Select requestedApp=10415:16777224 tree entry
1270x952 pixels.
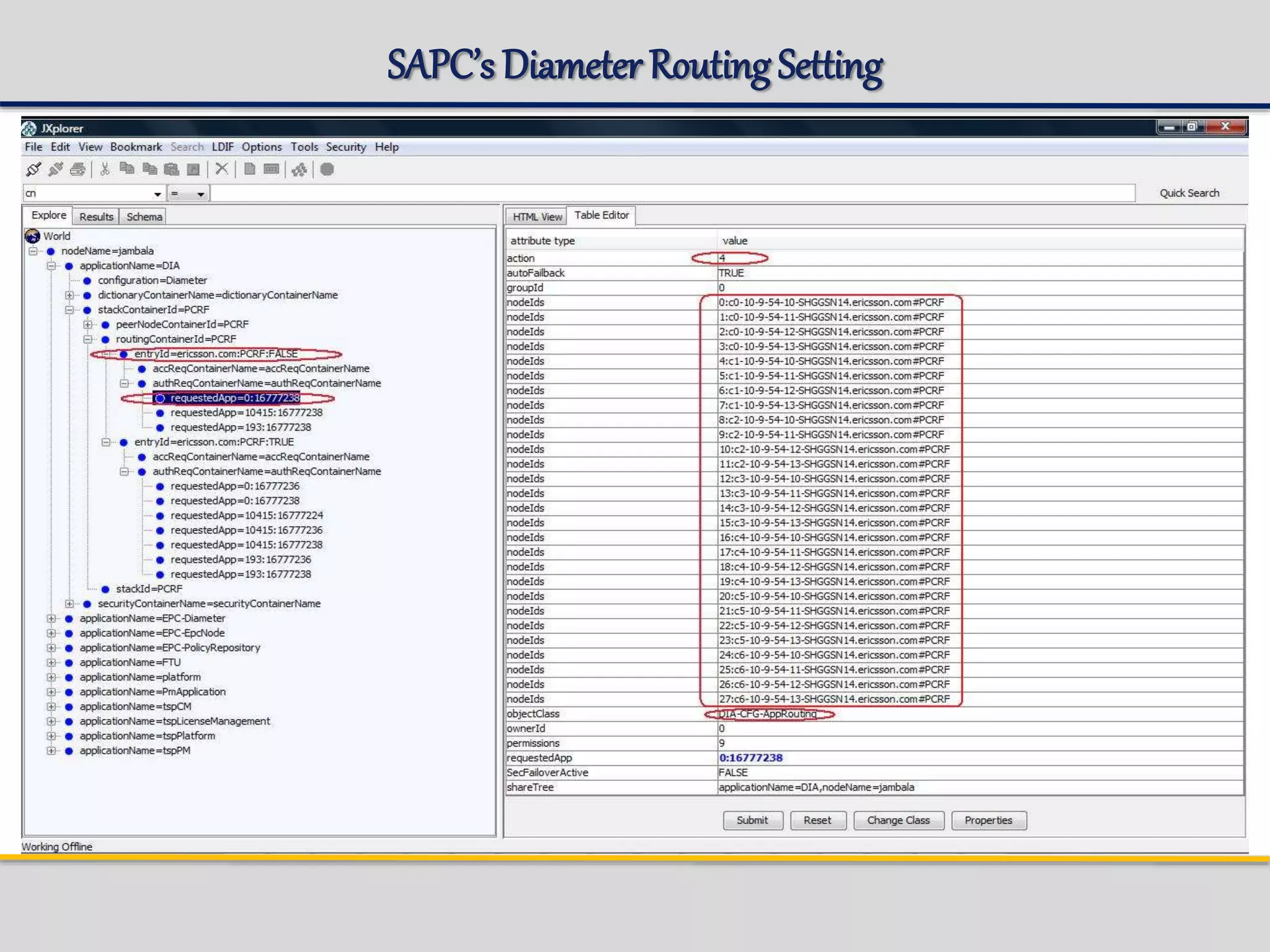click(247, 516)
